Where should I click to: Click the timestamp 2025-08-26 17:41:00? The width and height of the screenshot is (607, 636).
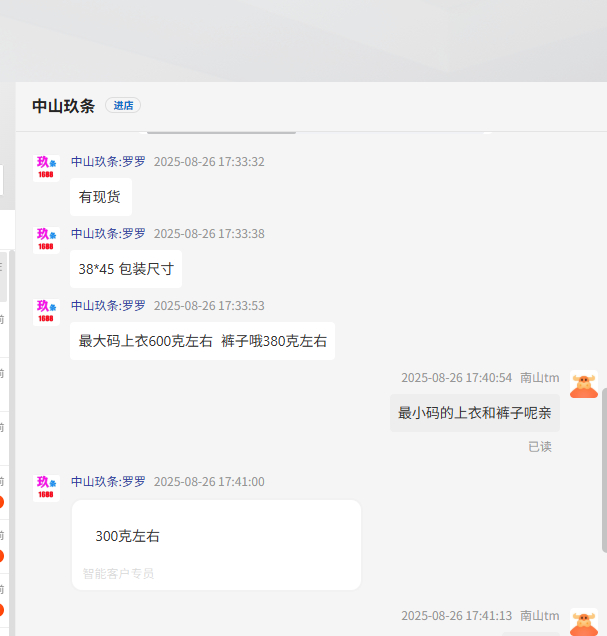point(209,482)
